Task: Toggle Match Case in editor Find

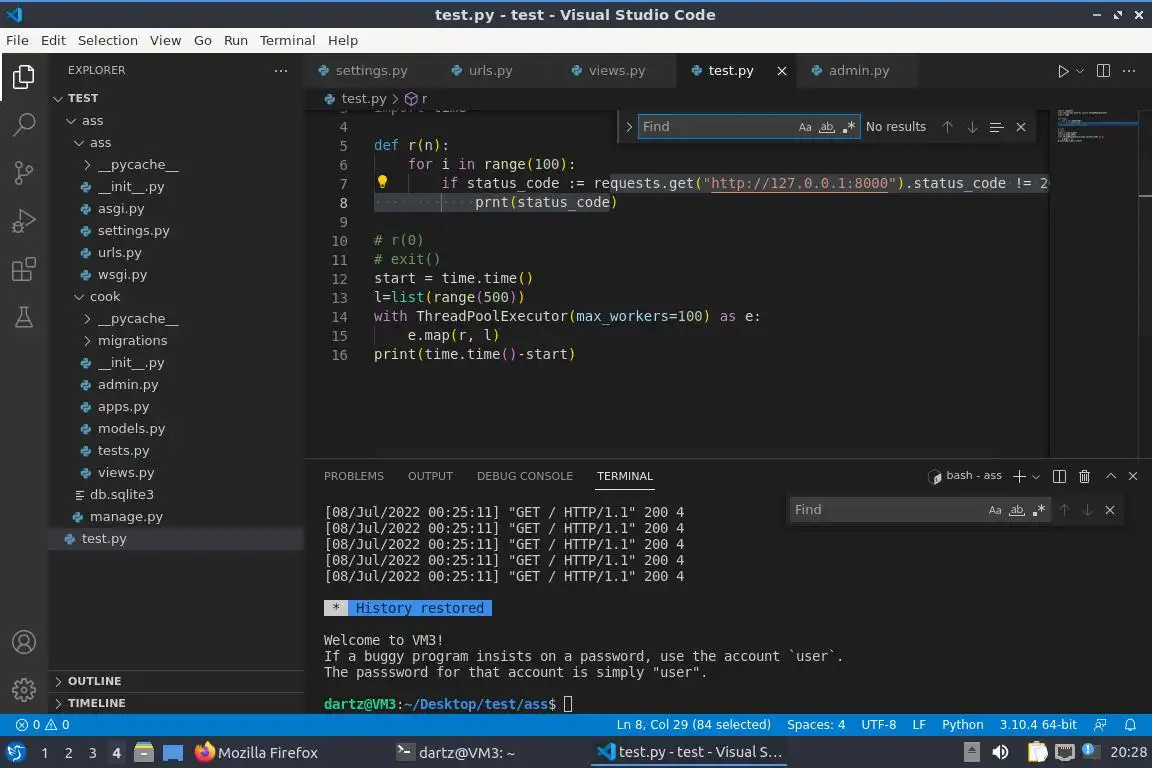Action: 805,127
